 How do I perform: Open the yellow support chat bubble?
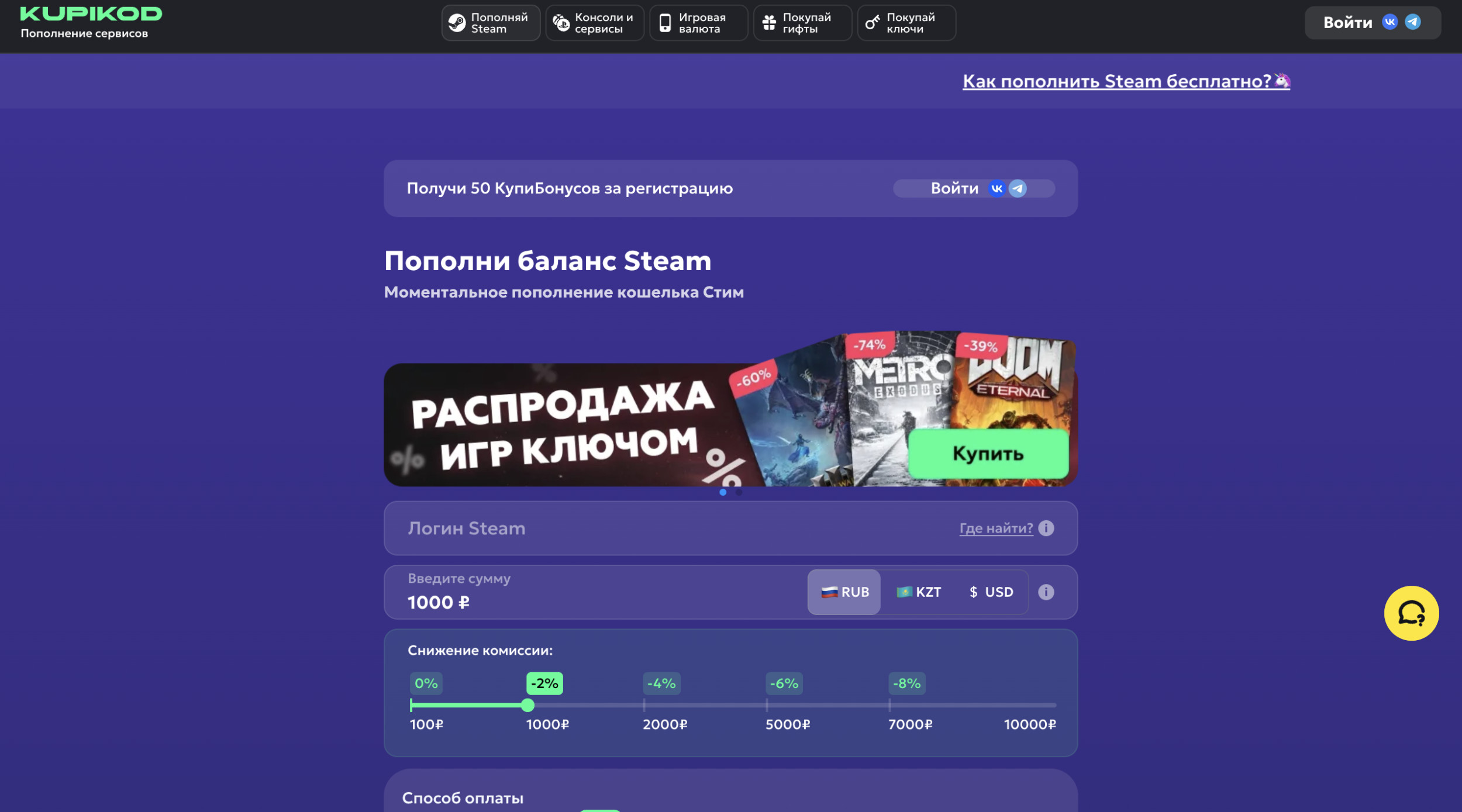click(1411, 613)
